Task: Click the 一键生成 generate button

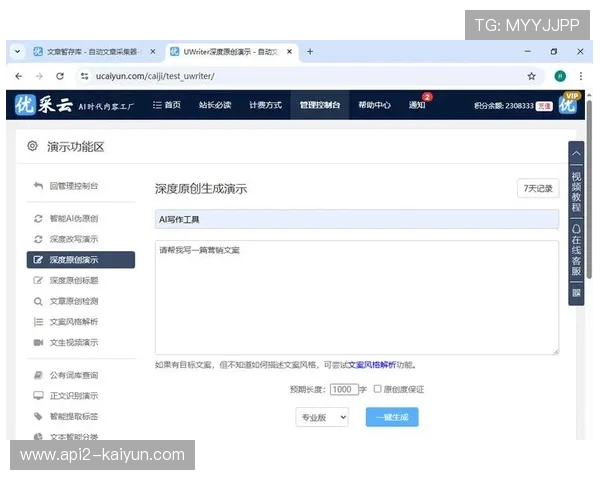Action: point(392,416)
